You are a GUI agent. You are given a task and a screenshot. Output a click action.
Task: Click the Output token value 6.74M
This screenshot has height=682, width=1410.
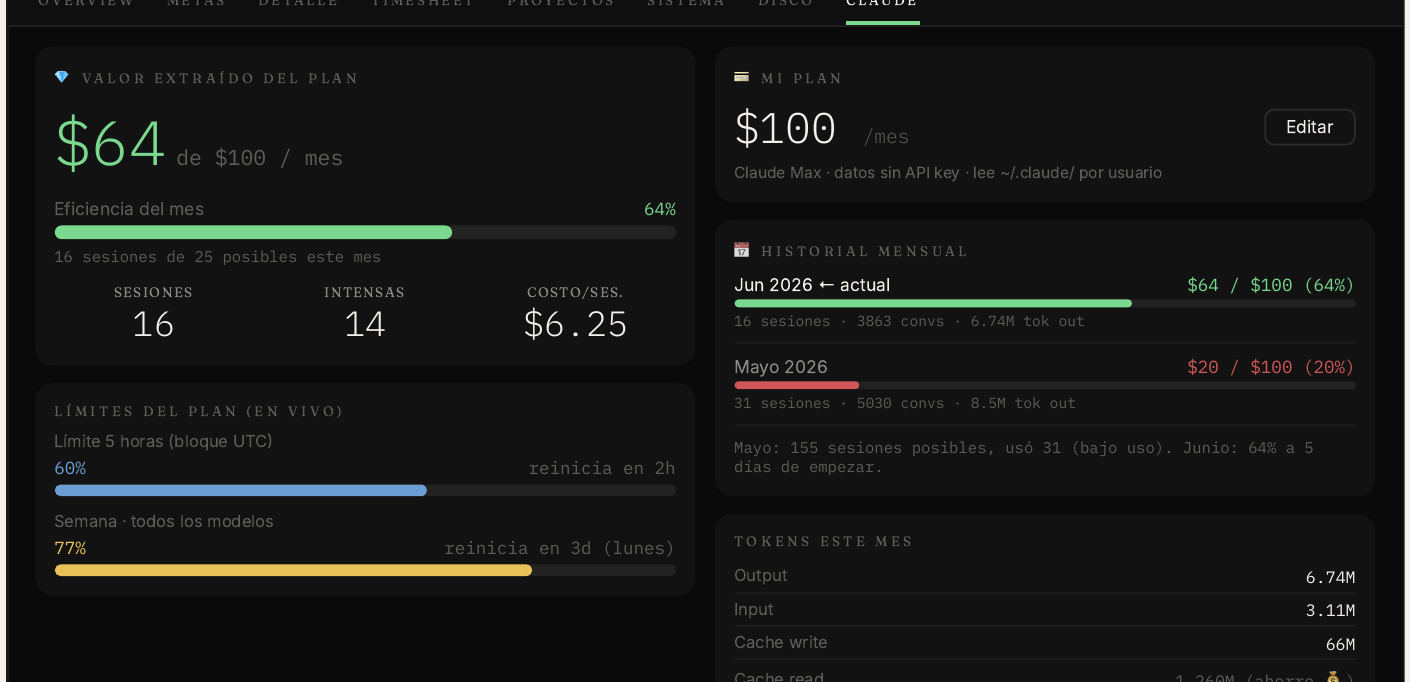point(1330,577)
